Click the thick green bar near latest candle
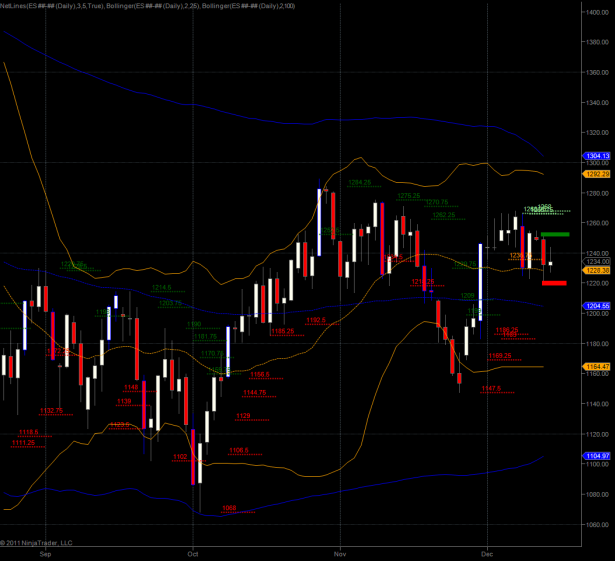Viewport: 615px width, 561px height. (x=555, y=234)
